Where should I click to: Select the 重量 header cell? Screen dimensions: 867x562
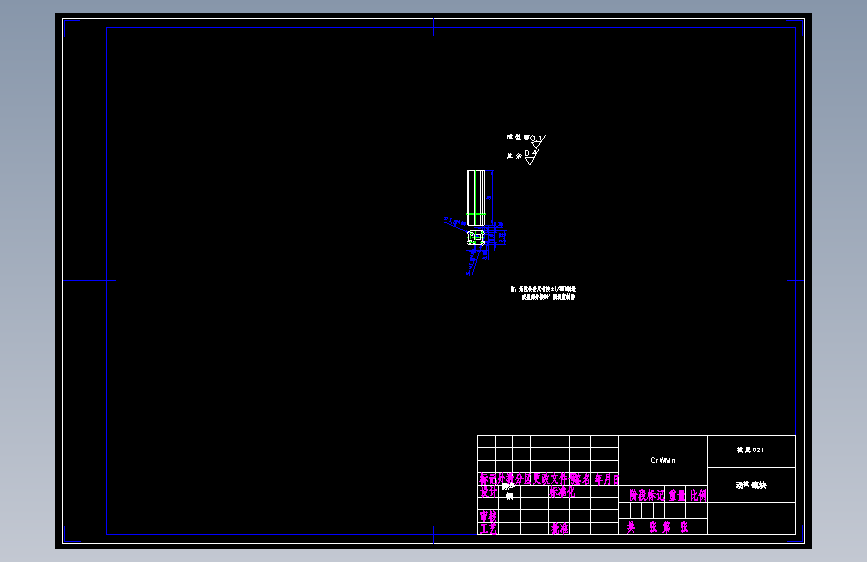[677, 495]
